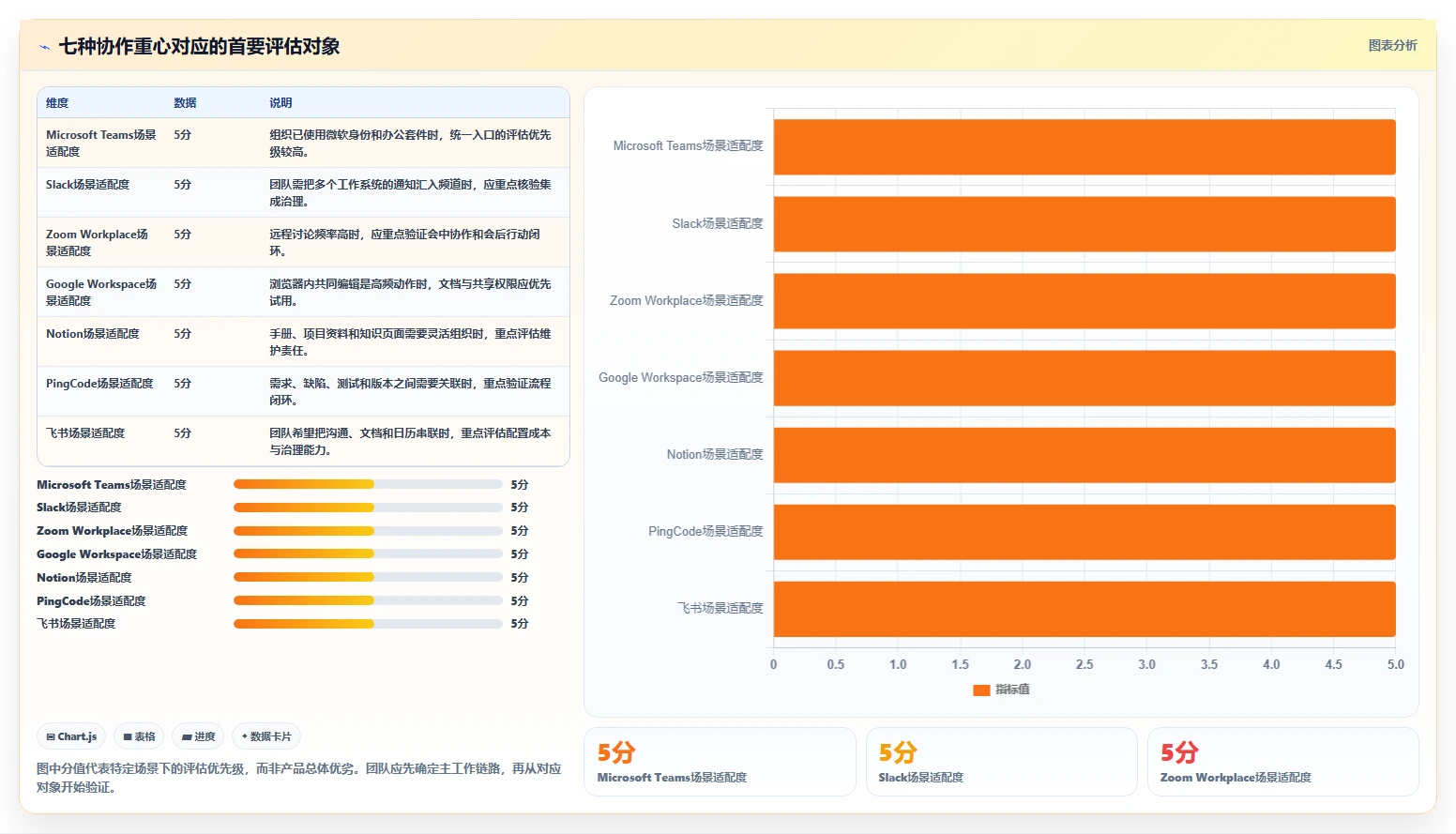Click the description starting 团队希望把沟通
Screen dimensions: 1456x834
(410, 442)
